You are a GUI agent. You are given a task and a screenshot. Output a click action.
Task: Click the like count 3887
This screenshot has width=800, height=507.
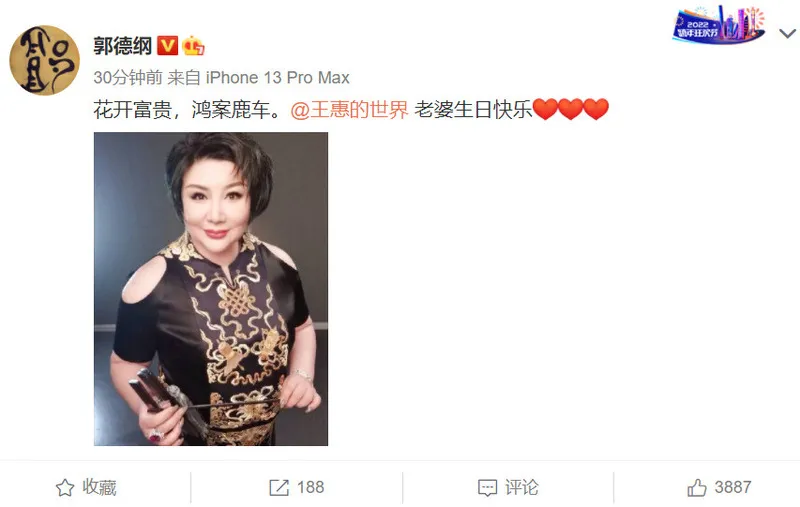tap(733, 488)
